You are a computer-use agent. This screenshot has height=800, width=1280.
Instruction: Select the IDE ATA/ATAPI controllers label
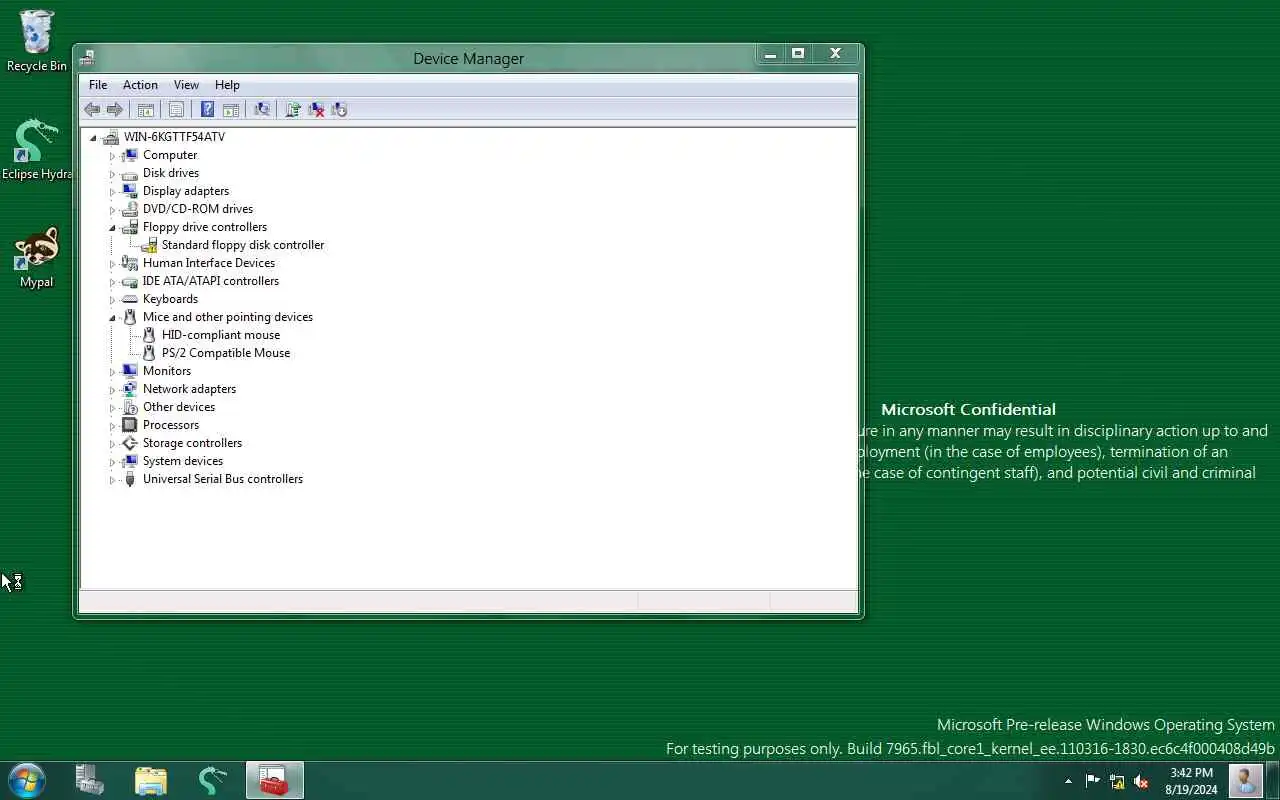(211, 281)
